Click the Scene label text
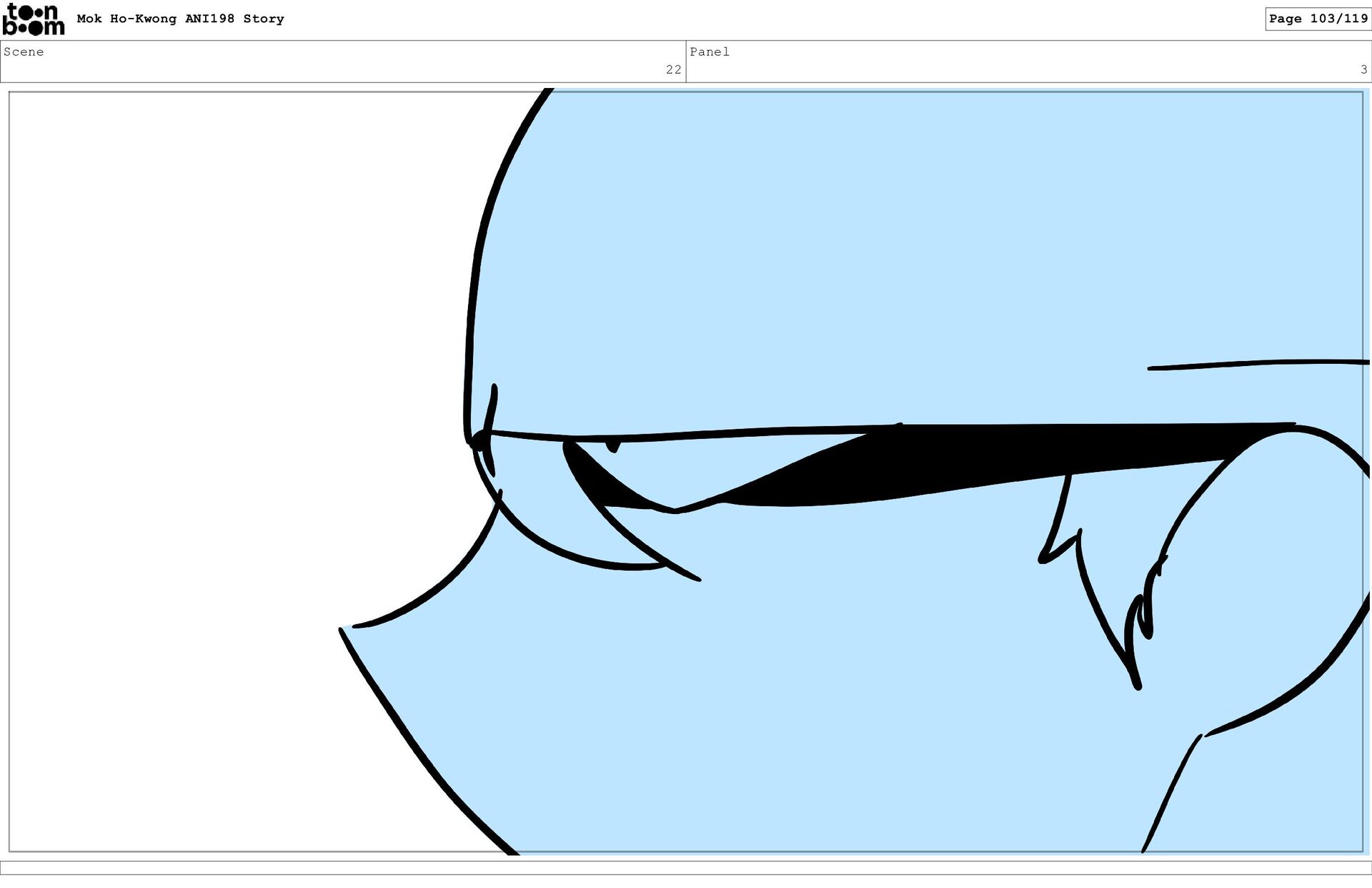1372x888 pixels. pyautogui.click(x=24, y=51)
